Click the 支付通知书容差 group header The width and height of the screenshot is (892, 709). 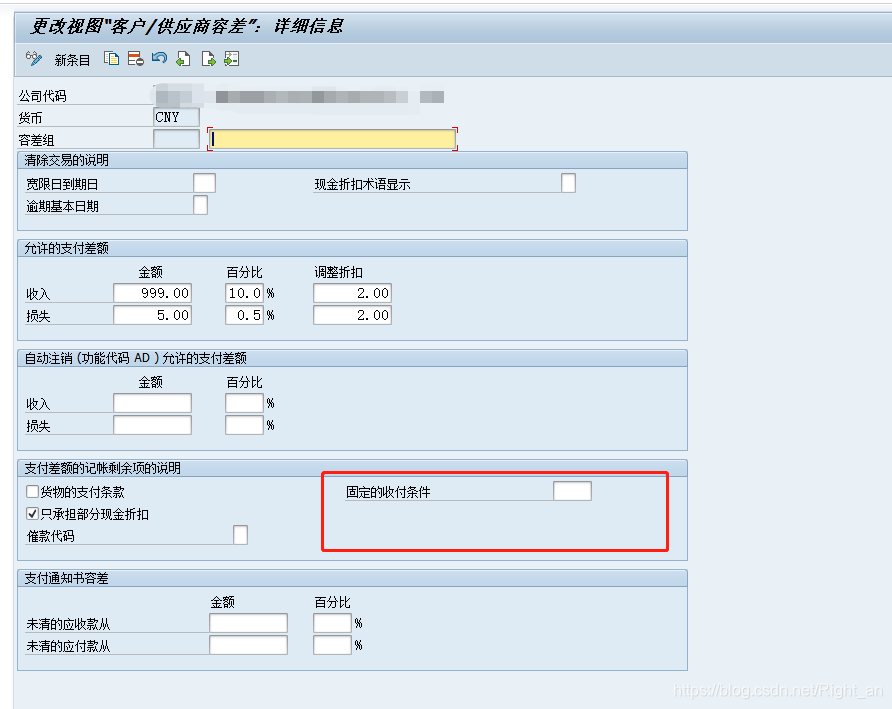(x=352, y=578)
